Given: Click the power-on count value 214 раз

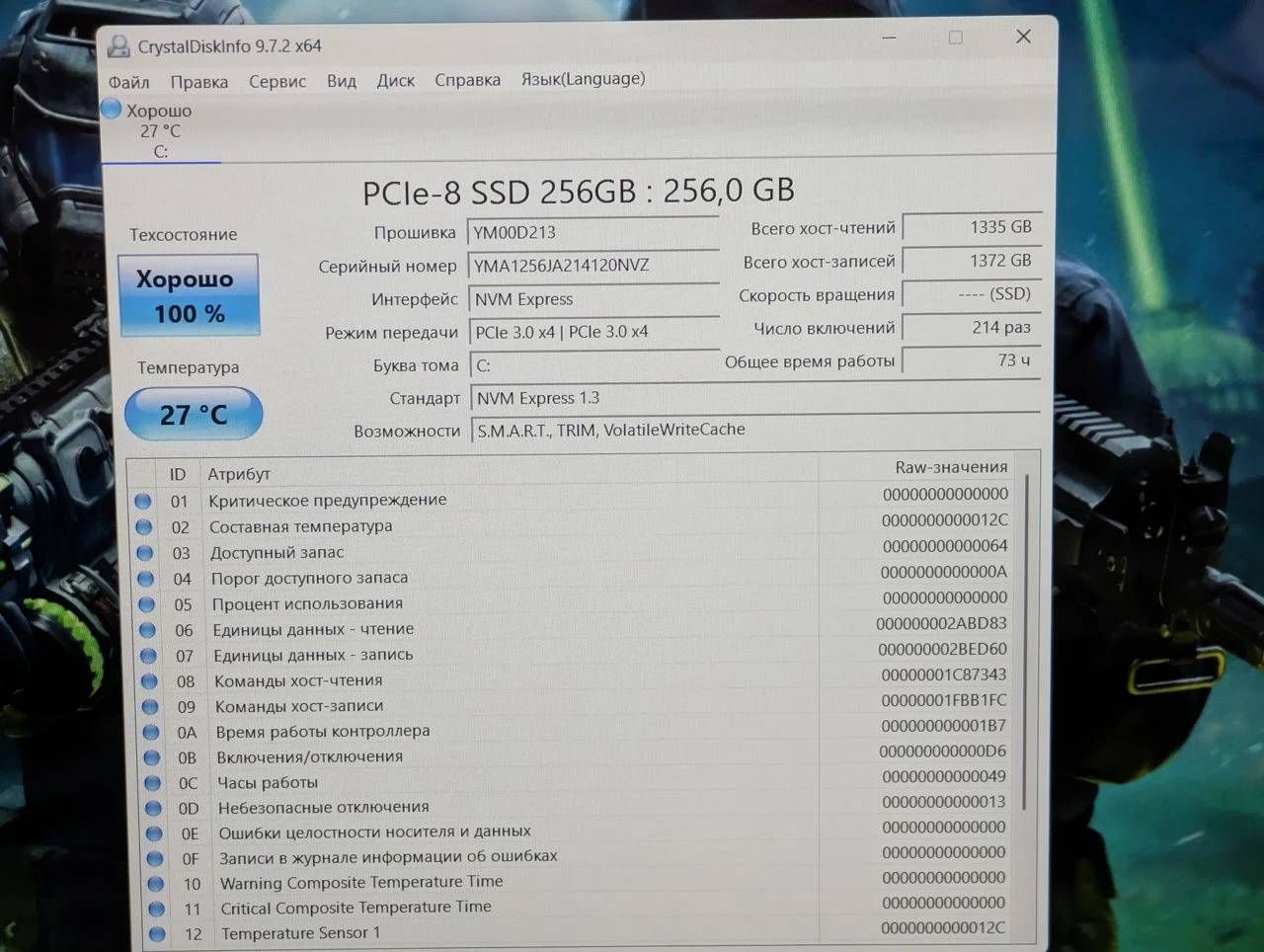Looking at the screenshot, I should point(971,328).
